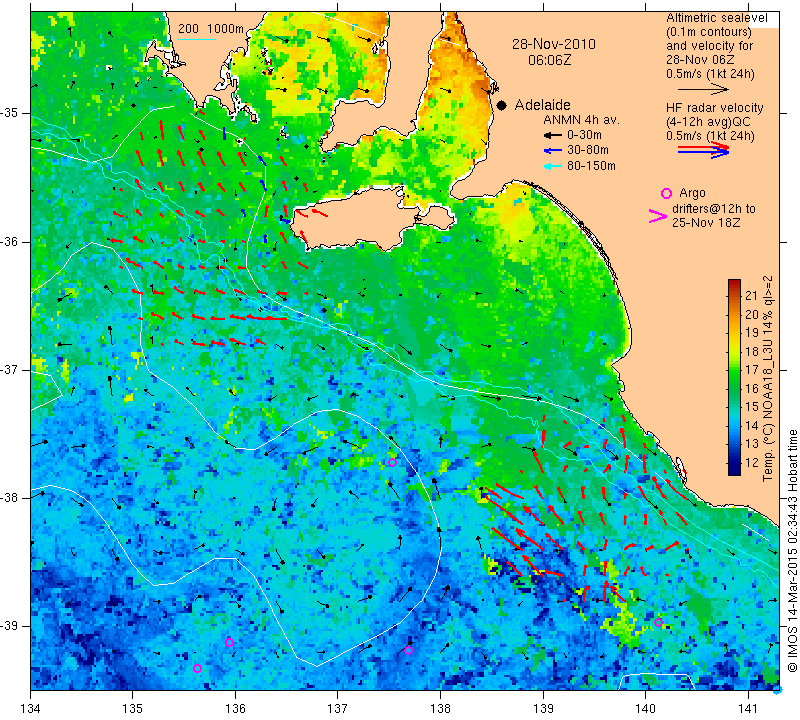The height and width of the screenshot is (720, 800).
Task: Click the latitude axis label '-39'
Action: pyautogui.click(x=9, y=626)
